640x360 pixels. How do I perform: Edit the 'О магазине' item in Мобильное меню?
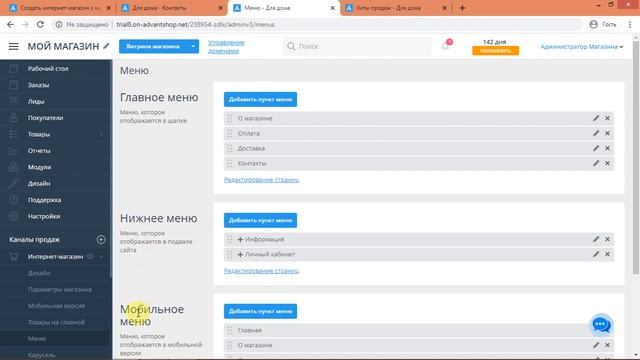(596, 345)
